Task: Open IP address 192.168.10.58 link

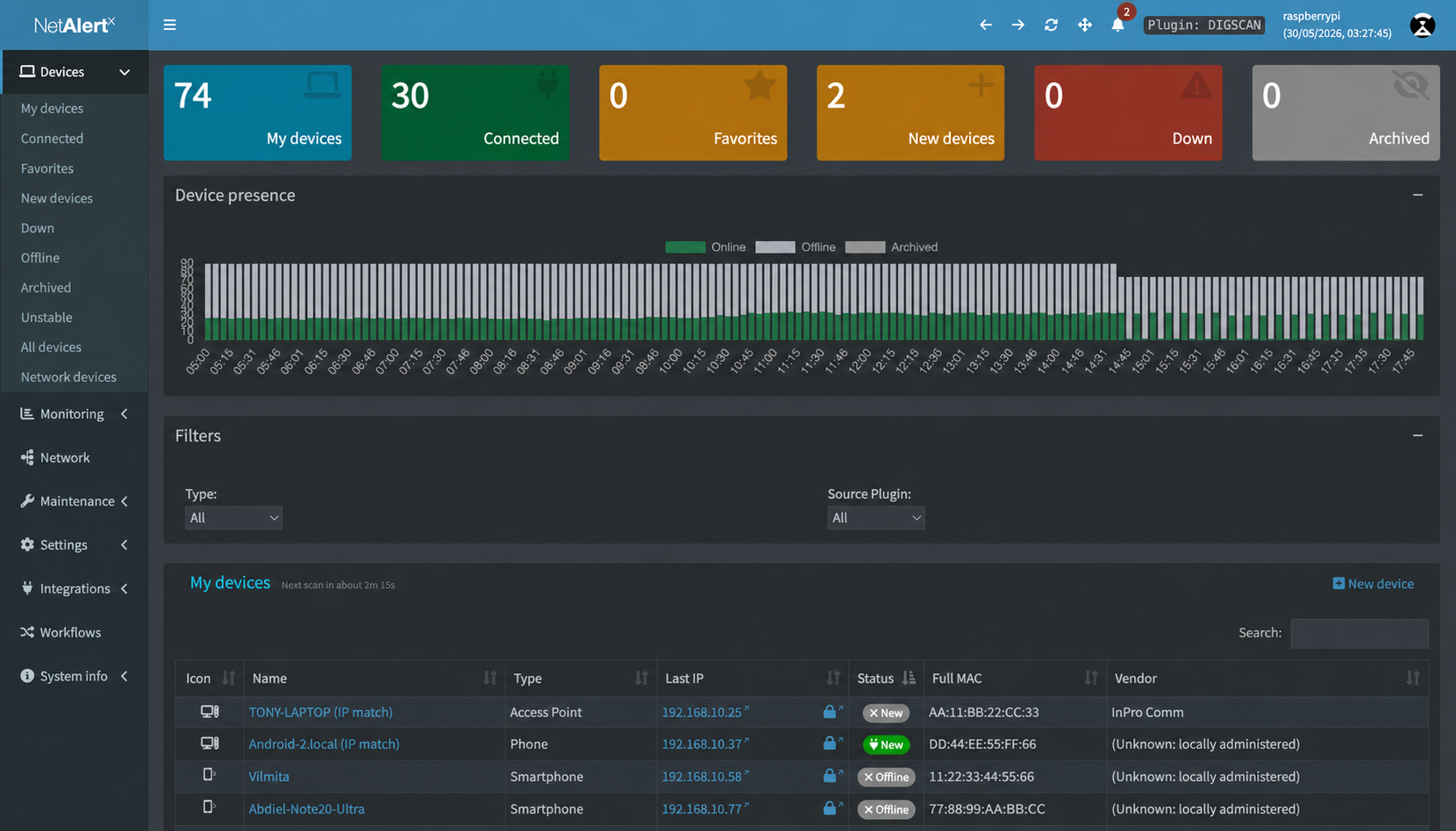Action: coord(702,776)
